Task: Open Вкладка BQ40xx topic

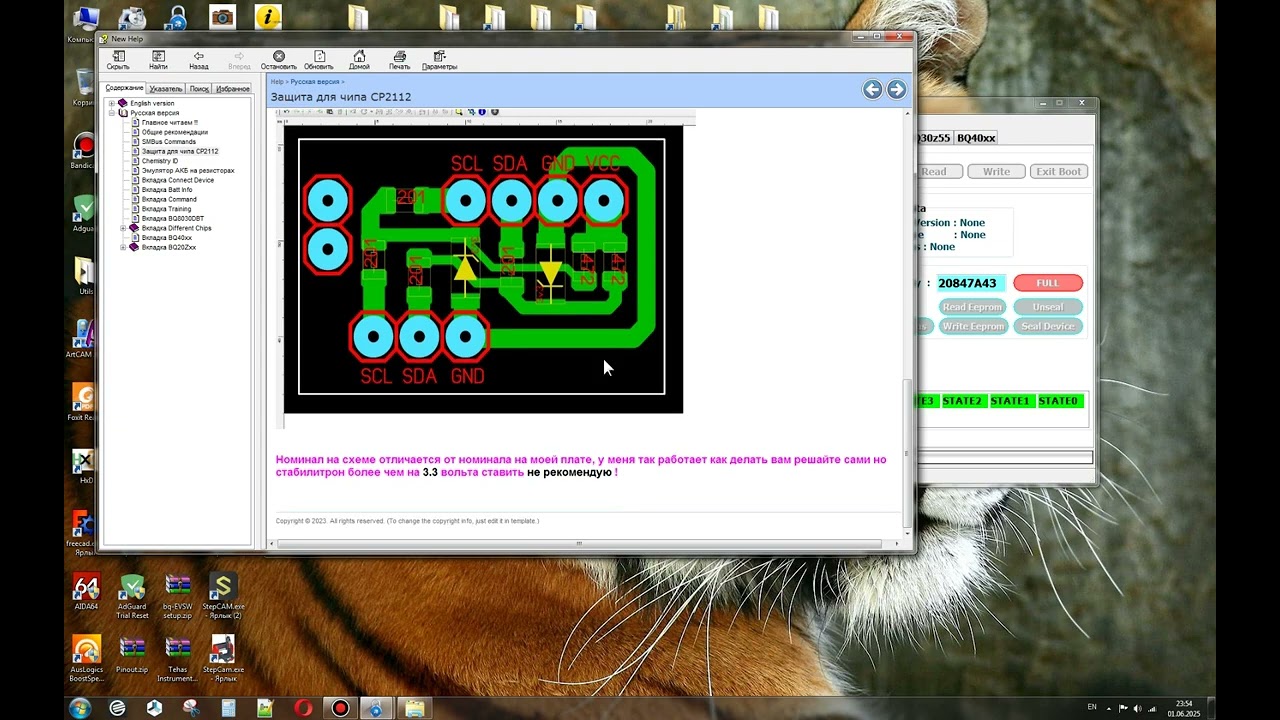Action: click(x=166, y=238)
